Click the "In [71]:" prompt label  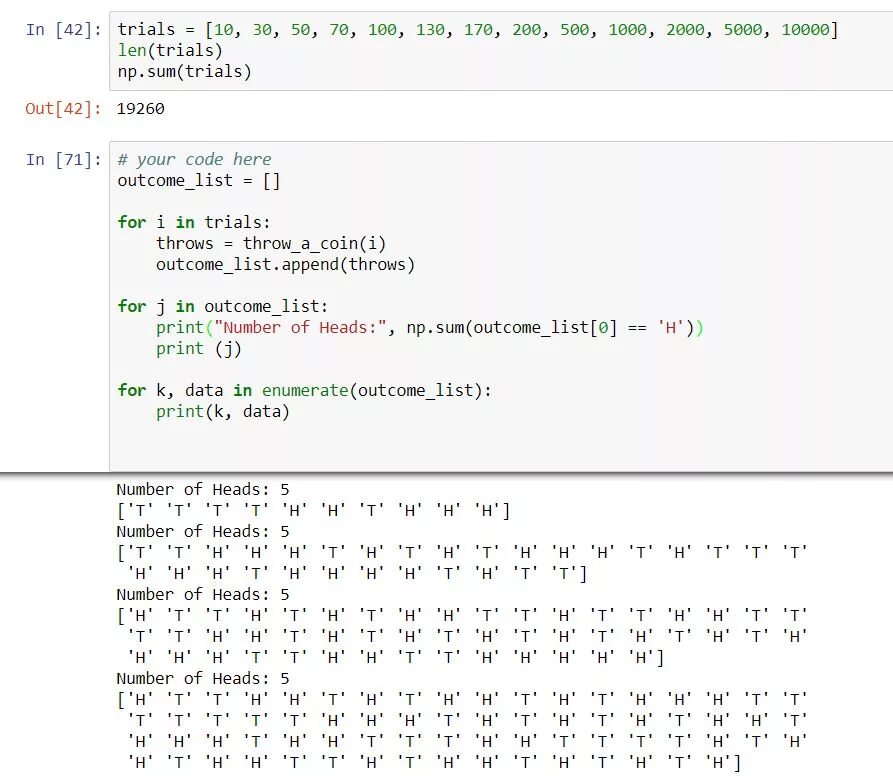(63, 159)
